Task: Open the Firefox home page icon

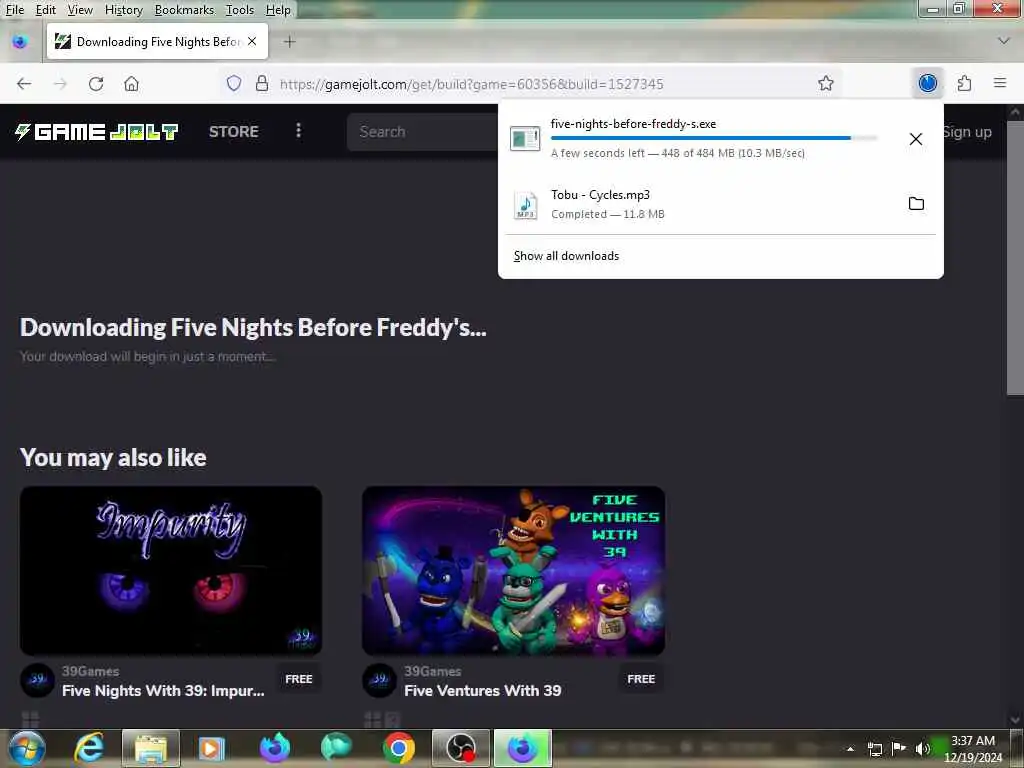Action: (x=131, y=84)
